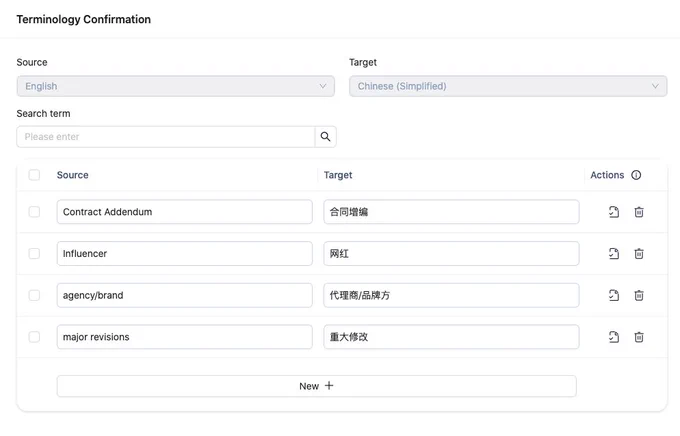The image size is (680, 436).
Task: Click the Target column header
Action: coord(338,175)
